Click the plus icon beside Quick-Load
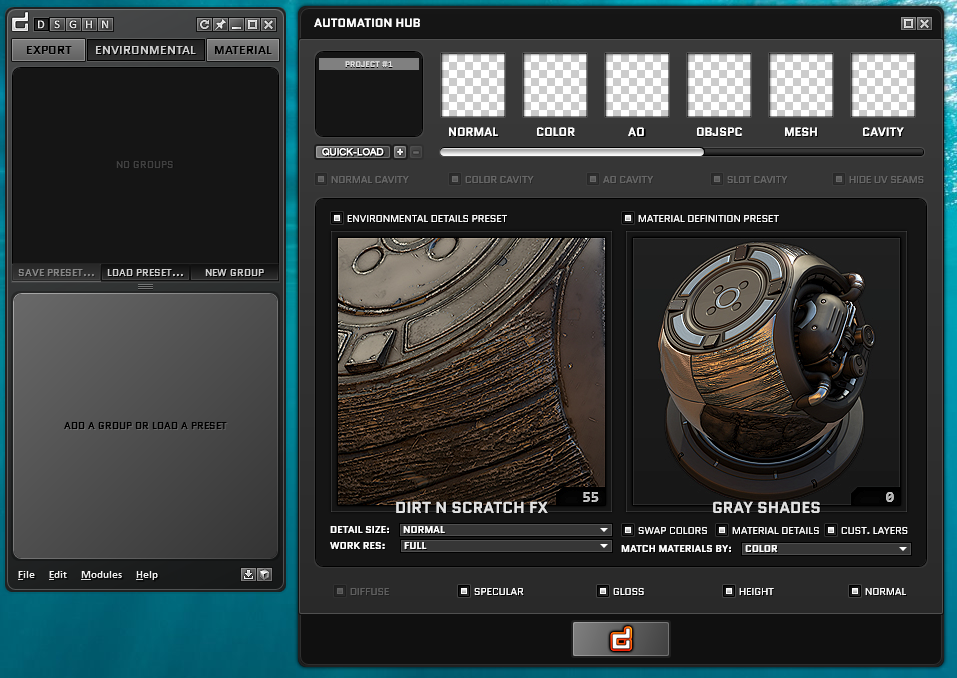Image resolution: width=957 pixels, height=678 pixels. tap(400, 152)
